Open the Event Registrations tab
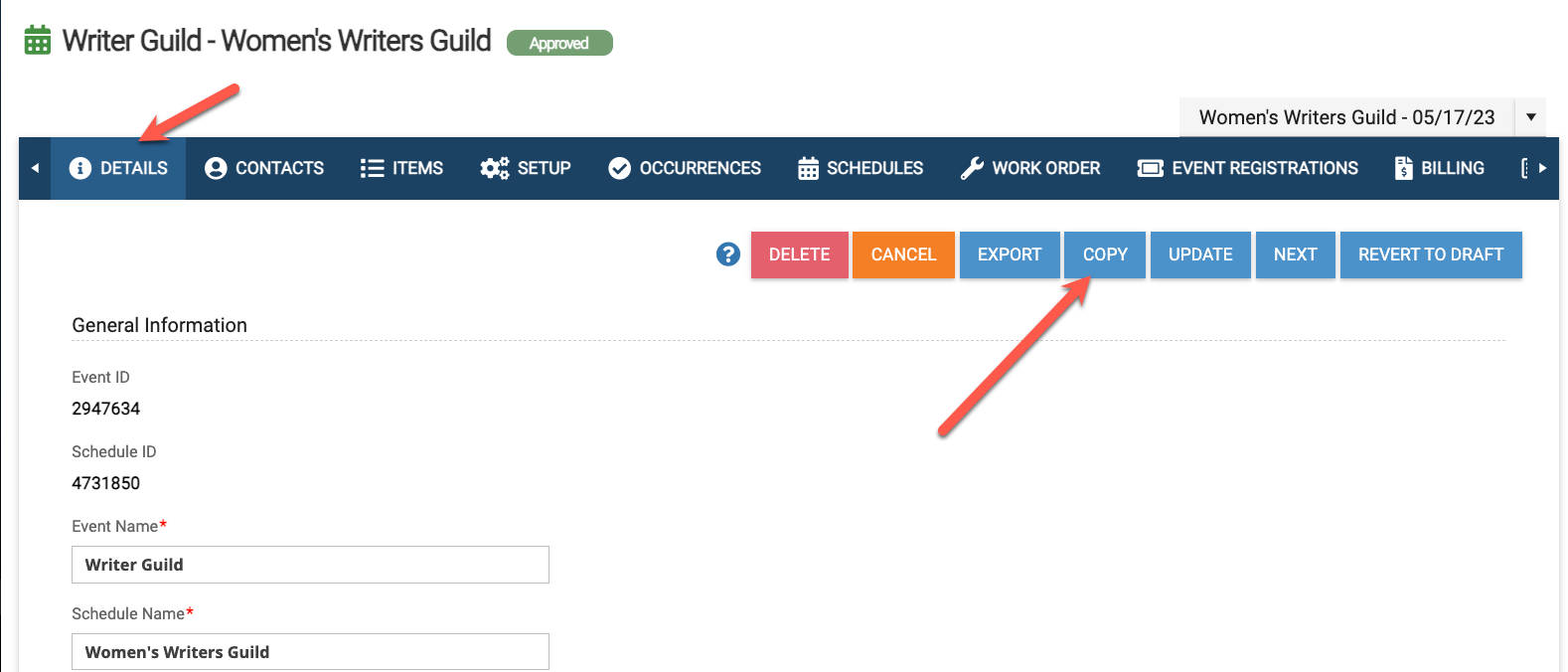 pyautogui.click(x=1248, y=168)
